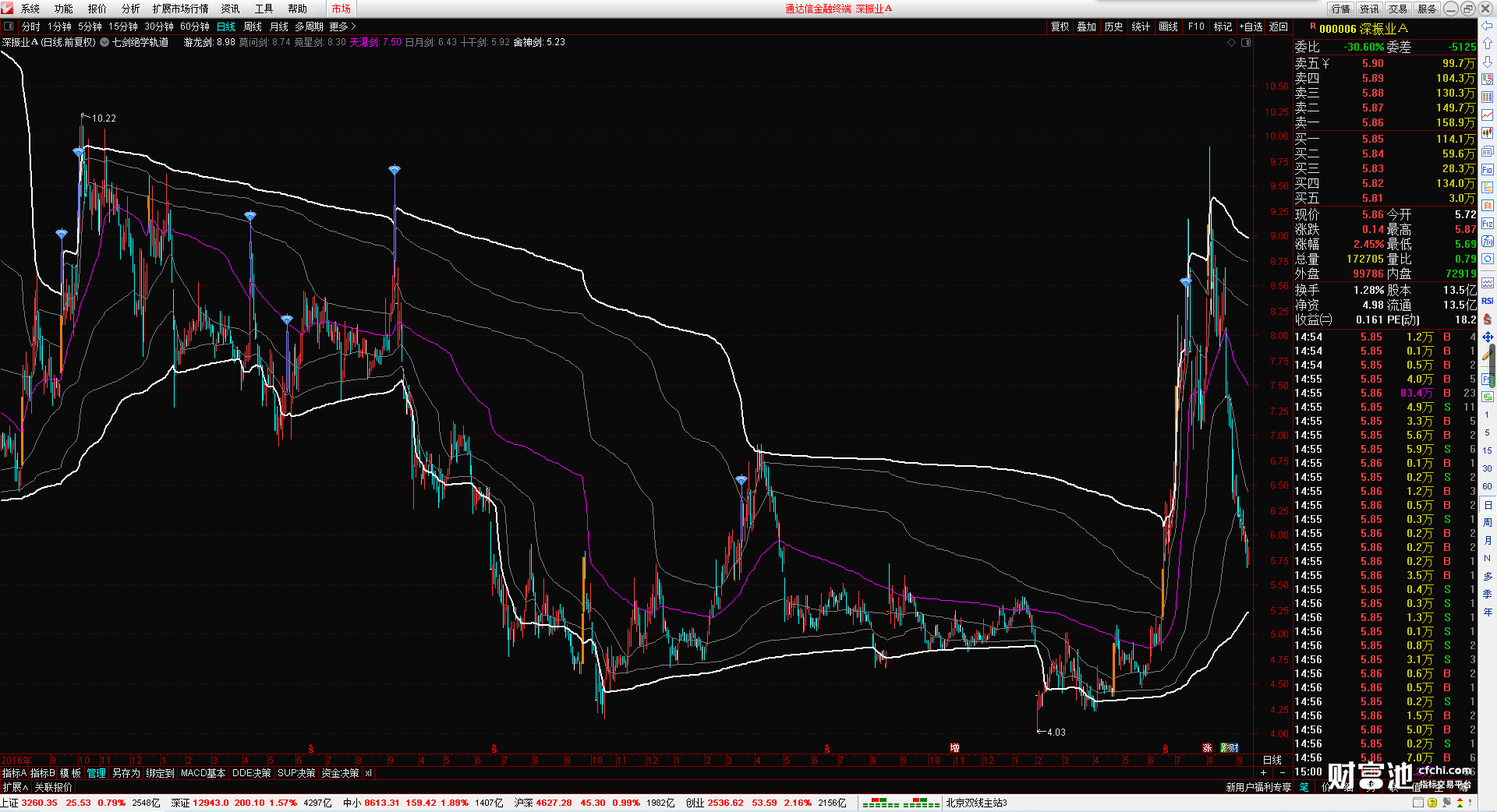
Task: Open the 复权 adjustment dropdown
Action: coord(1060,26)
